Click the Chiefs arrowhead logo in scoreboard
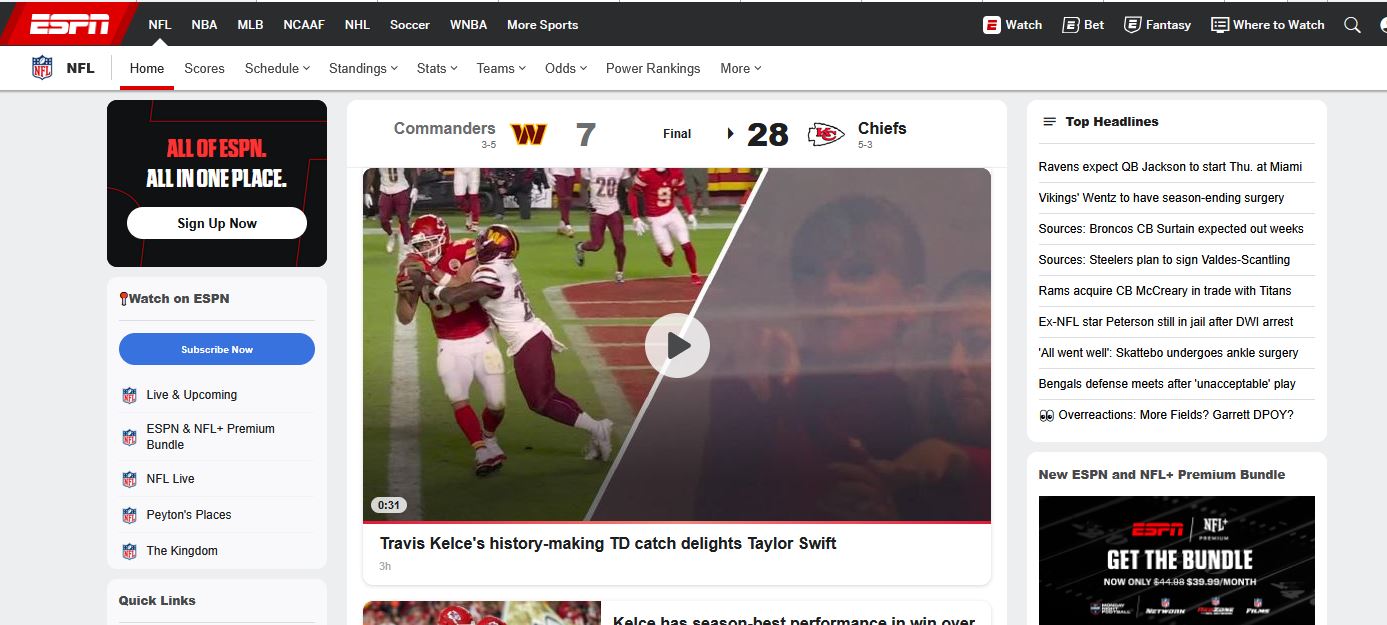This screenshot has height=625, width=1387. pyautogui.click(x=826, y=134)
